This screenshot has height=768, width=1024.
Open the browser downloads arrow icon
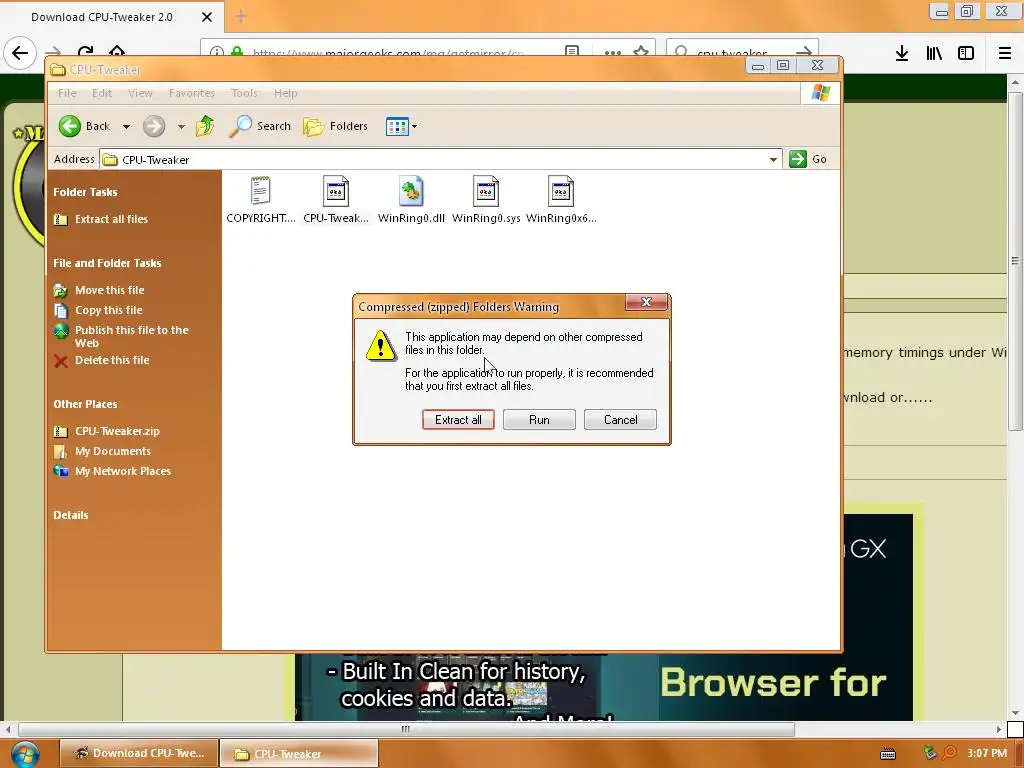(902, 54)
